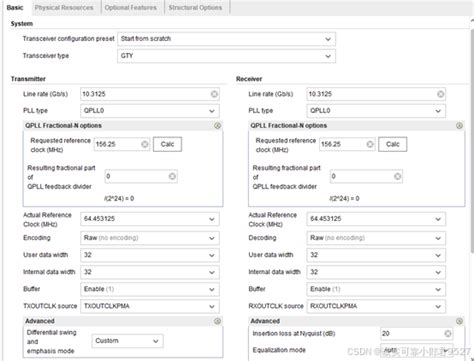Collapse Transmitter QPLL Fractional-N options section
474x361 pixels.
(217, 126)
